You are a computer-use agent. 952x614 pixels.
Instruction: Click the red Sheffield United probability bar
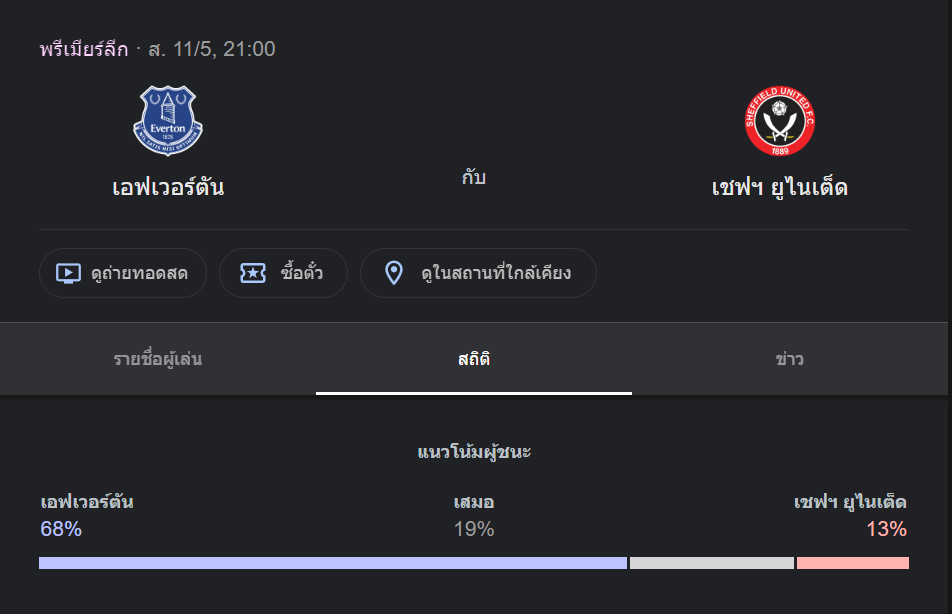(x=852, y=563)
